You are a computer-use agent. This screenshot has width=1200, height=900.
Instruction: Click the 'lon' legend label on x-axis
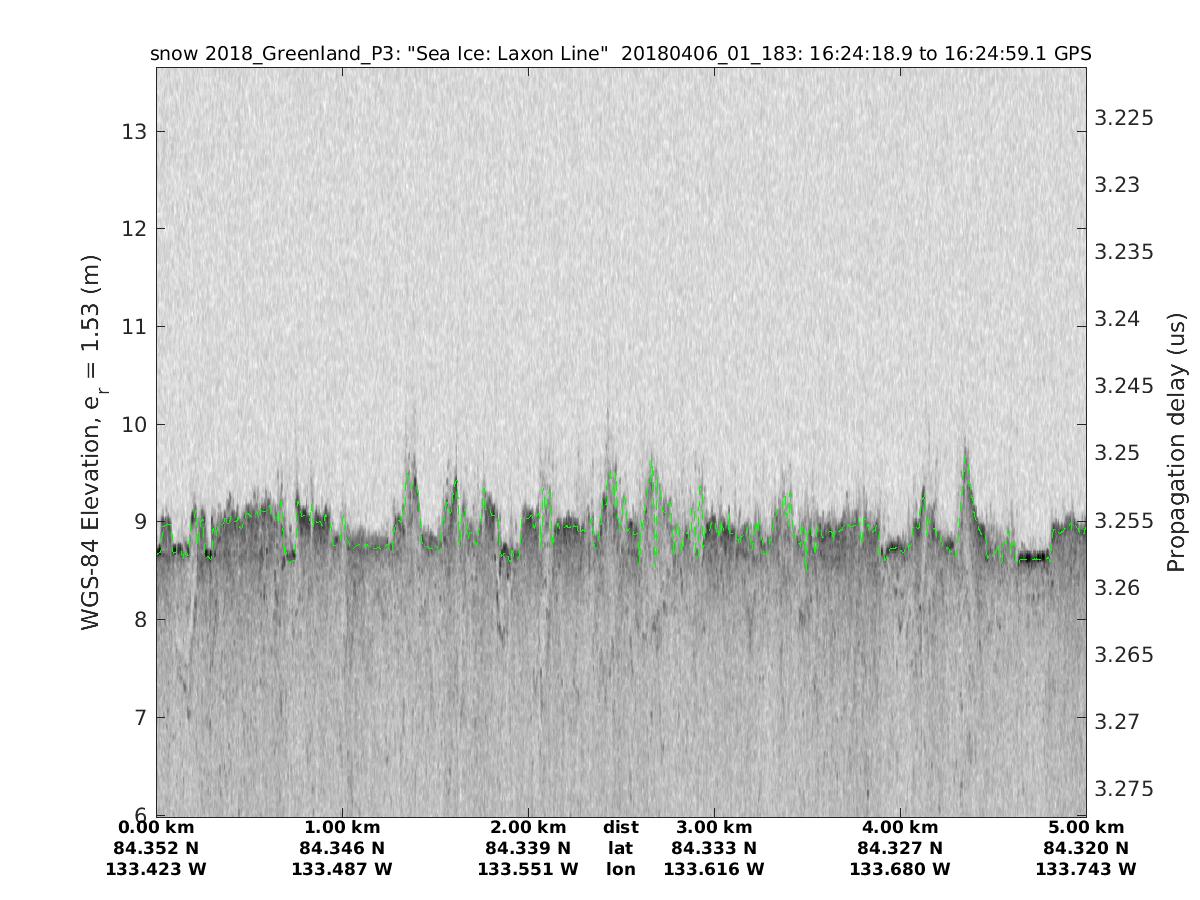[620, 869]
